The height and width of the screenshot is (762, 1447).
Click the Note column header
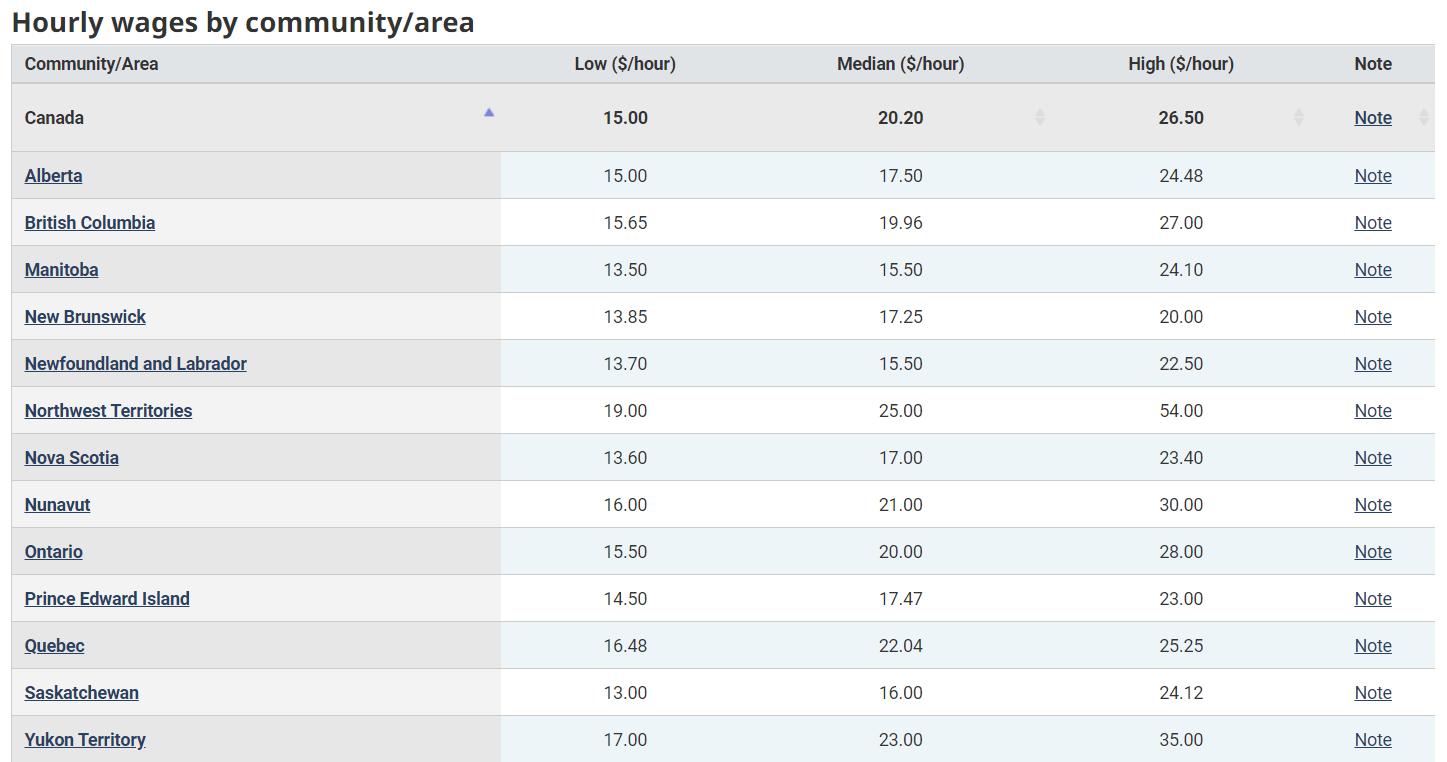point(1373,63)
